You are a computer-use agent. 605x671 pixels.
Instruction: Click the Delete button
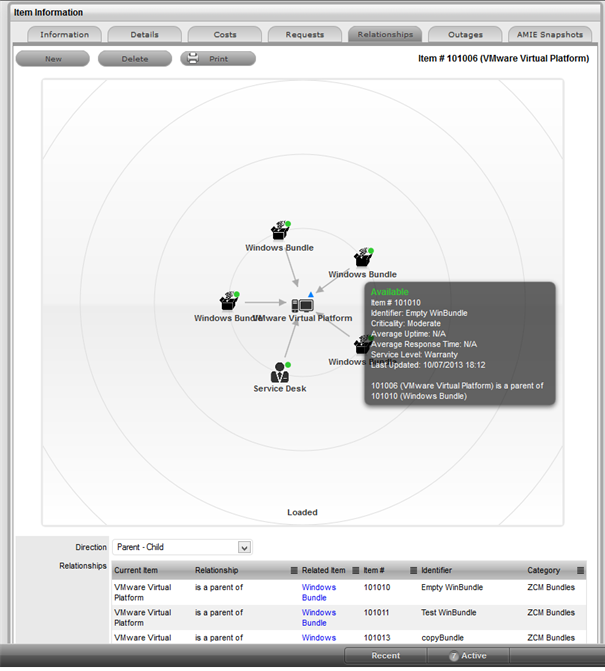(135, 59)
